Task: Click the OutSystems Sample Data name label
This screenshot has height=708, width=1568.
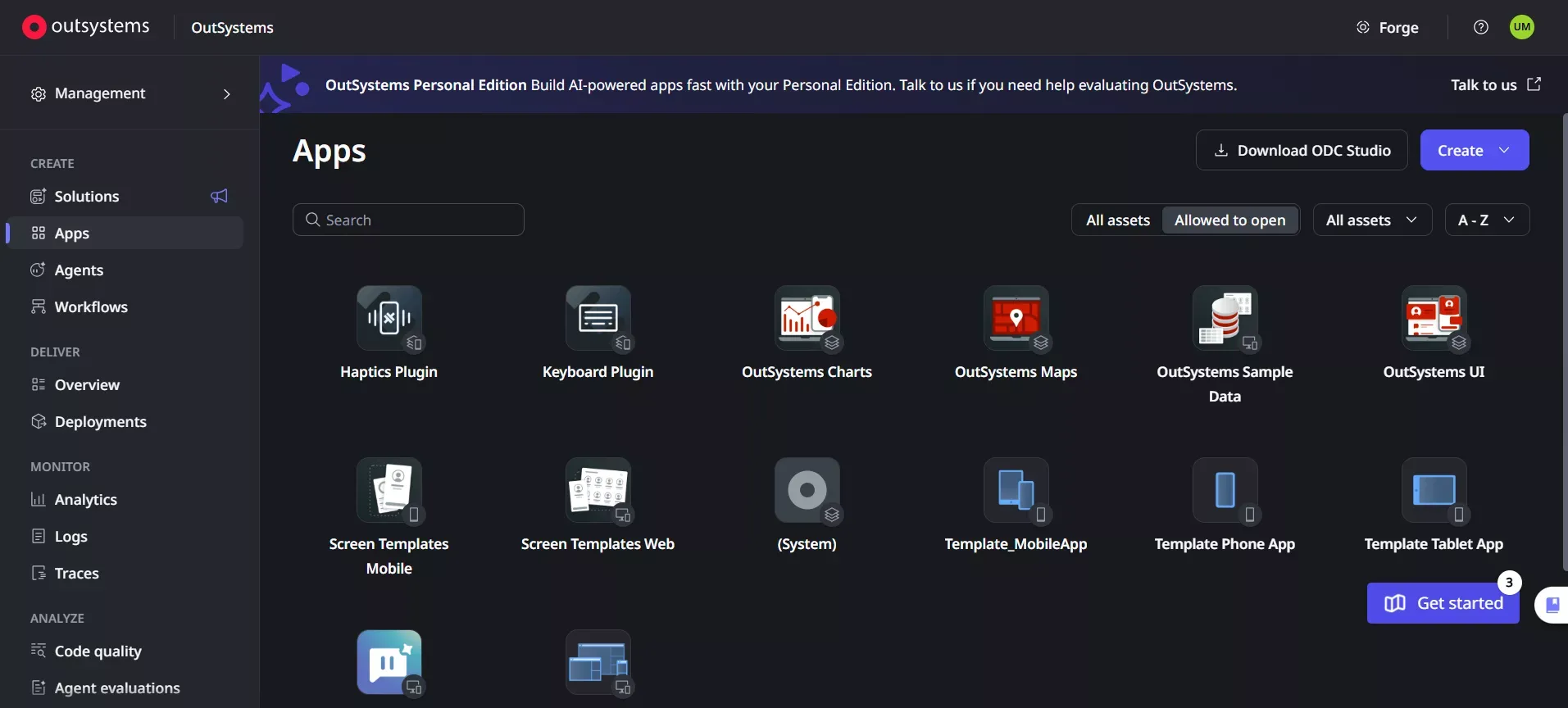Action: (1225, 383)
